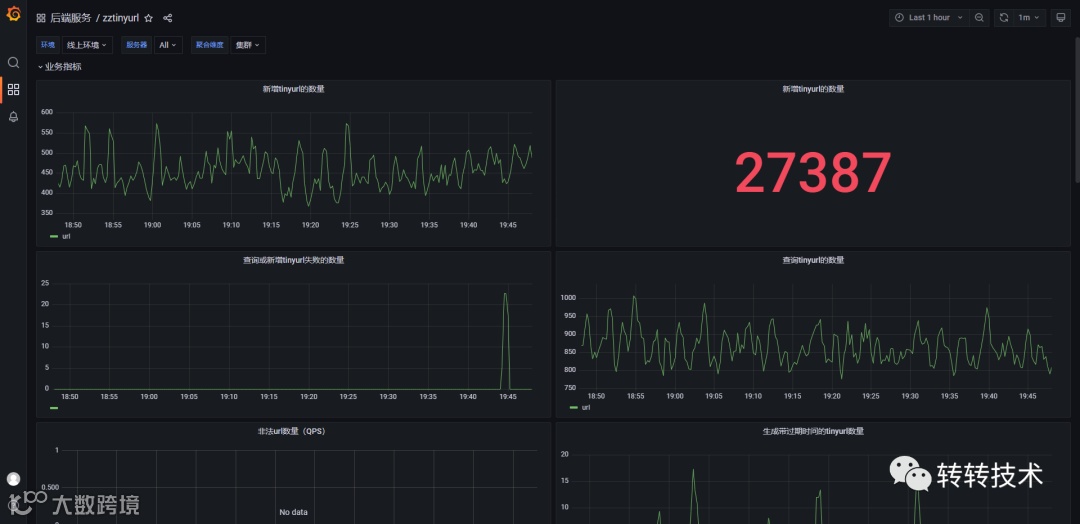
Task: Switch to TV kiosk view mode
Action: coord(1061,18)
